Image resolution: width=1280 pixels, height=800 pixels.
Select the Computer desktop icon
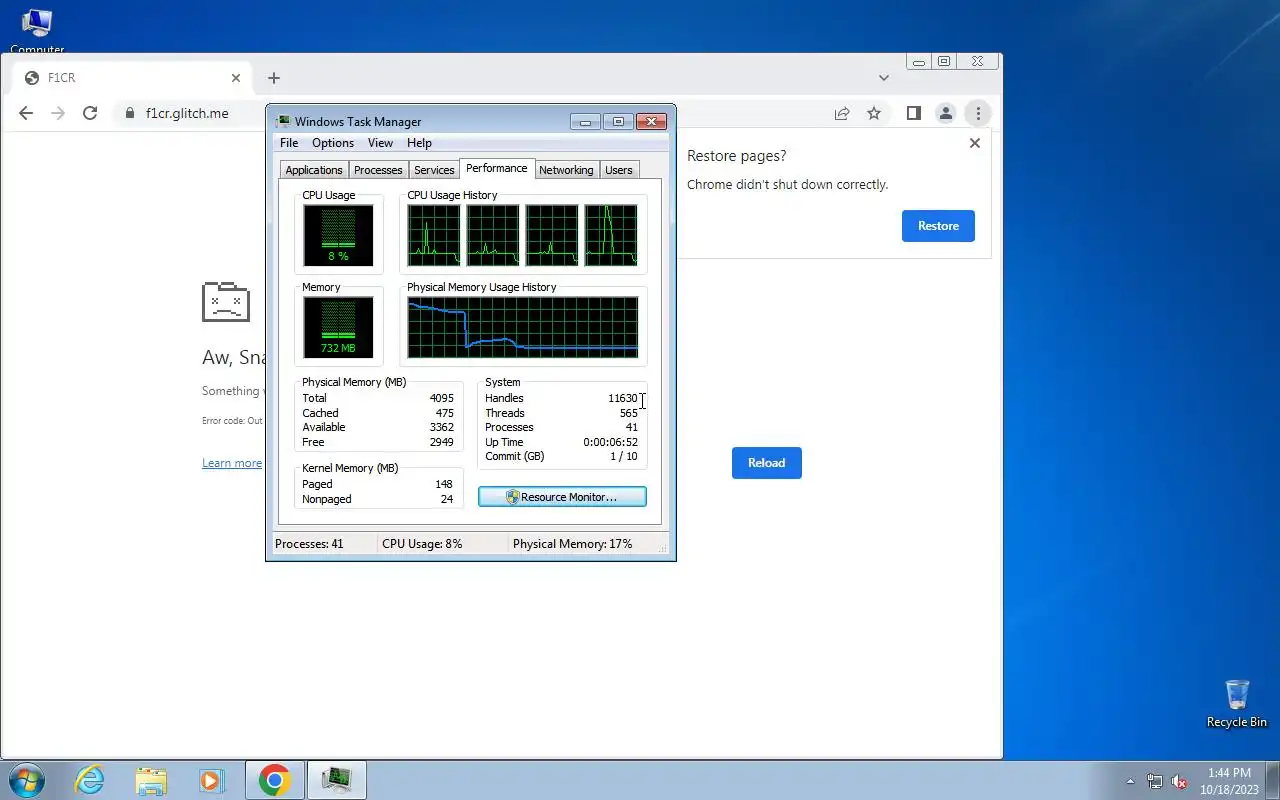[x=37, y=30]
